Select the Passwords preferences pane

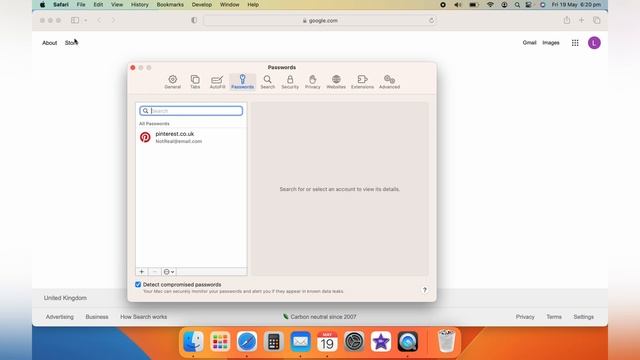[242, 82]
